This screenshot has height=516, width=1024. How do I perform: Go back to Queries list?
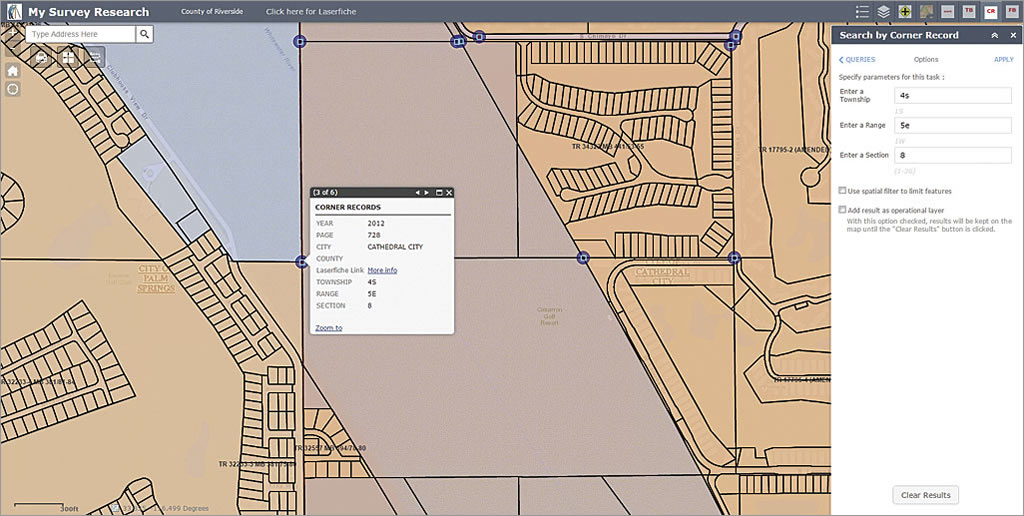[857, 60]
